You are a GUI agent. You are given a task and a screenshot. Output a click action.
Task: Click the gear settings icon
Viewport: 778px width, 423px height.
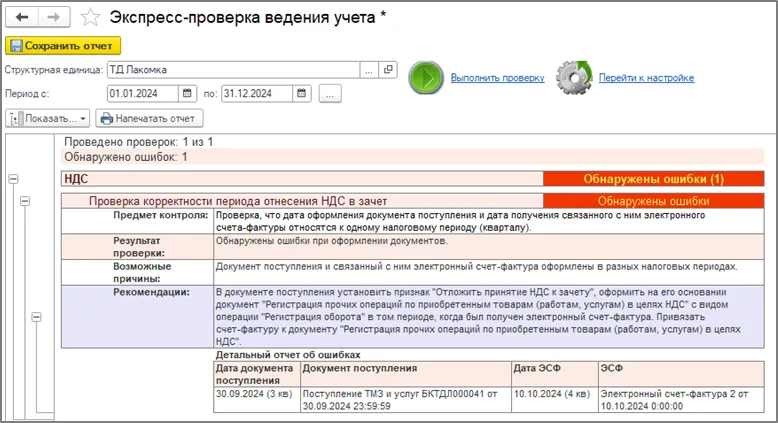[x=574, y=78]
